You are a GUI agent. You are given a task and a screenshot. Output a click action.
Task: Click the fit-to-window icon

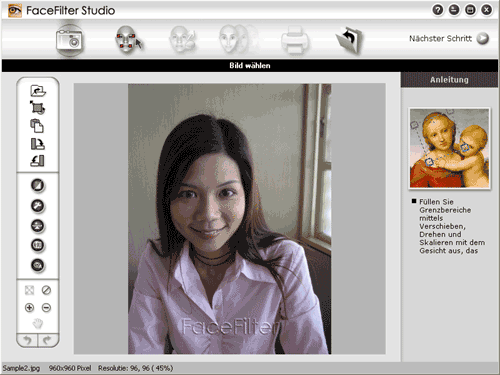click(x=29, y=290)
